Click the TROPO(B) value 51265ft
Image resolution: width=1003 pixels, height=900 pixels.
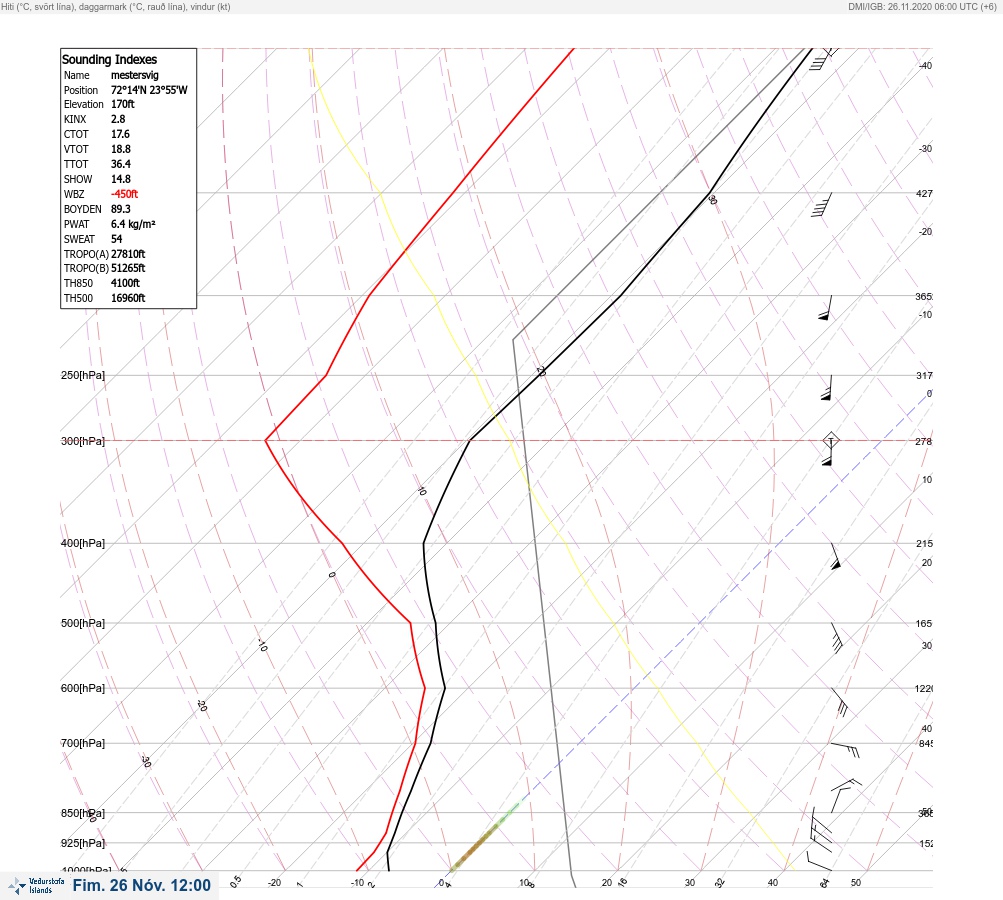(x=128, y=268)
